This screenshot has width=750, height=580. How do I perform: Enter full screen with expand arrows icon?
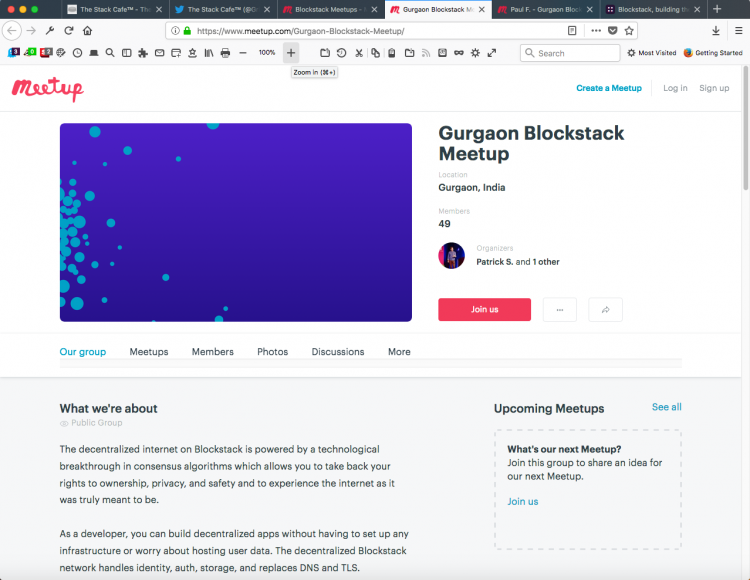[492, 53]
